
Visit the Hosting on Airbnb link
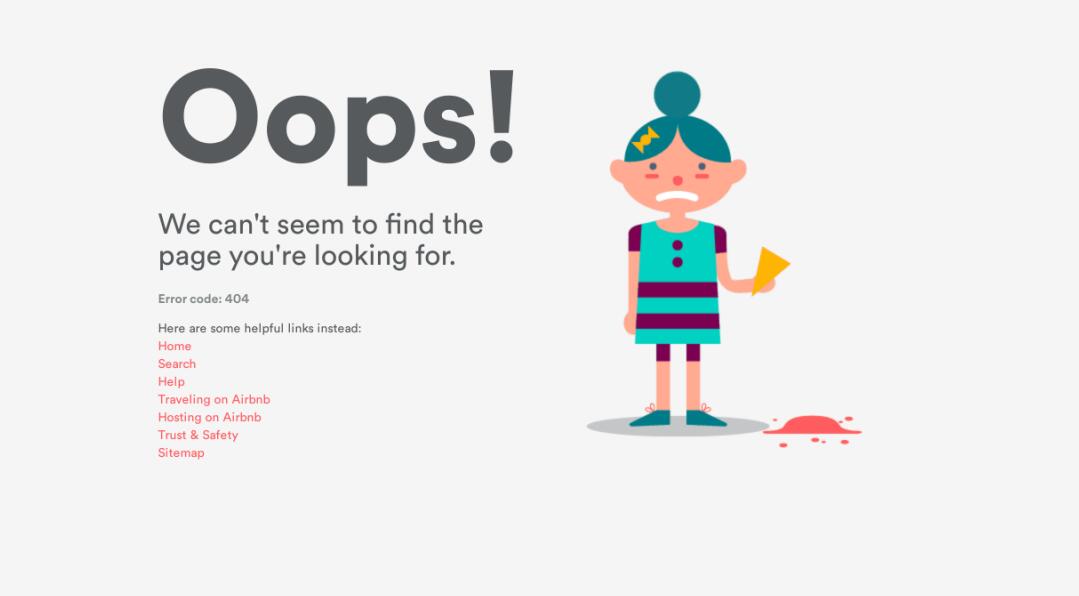pyautogui.click(x=209, y=417)
